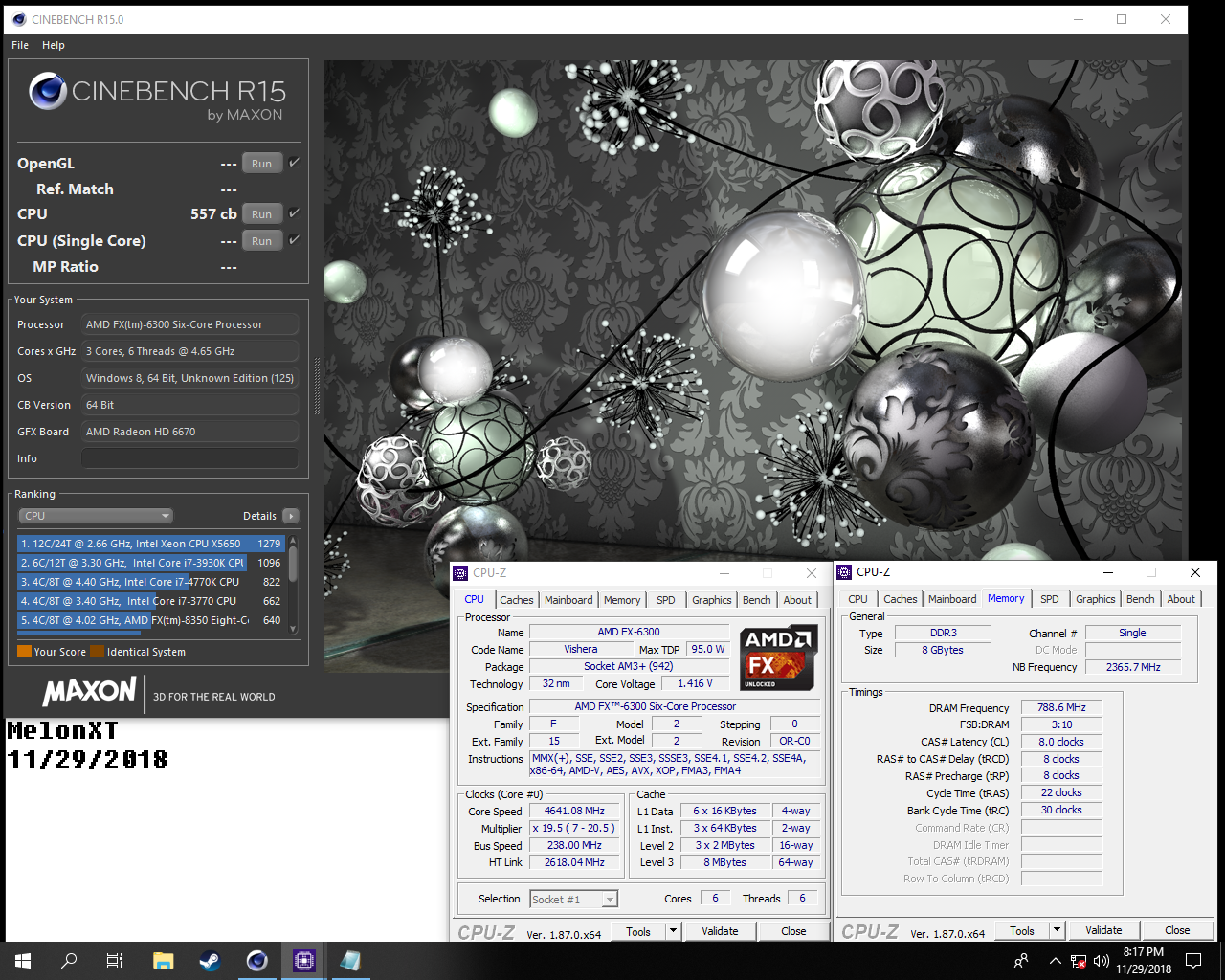
Task: Select ranking row Intel Core i7-3930K
Action: (x=151, y=563)
